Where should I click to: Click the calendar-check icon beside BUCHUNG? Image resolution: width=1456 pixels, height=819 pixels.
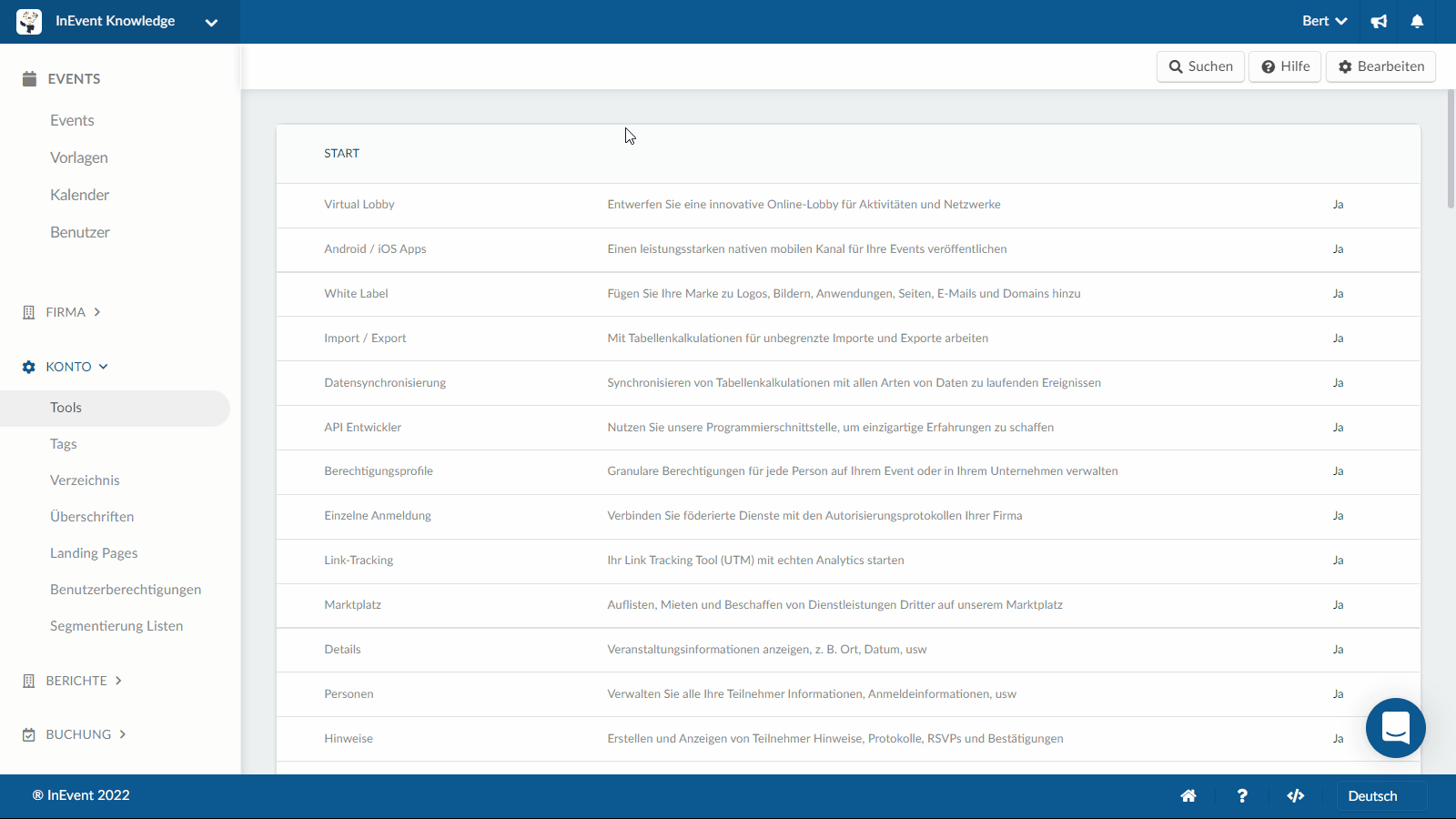coord(28,734)
